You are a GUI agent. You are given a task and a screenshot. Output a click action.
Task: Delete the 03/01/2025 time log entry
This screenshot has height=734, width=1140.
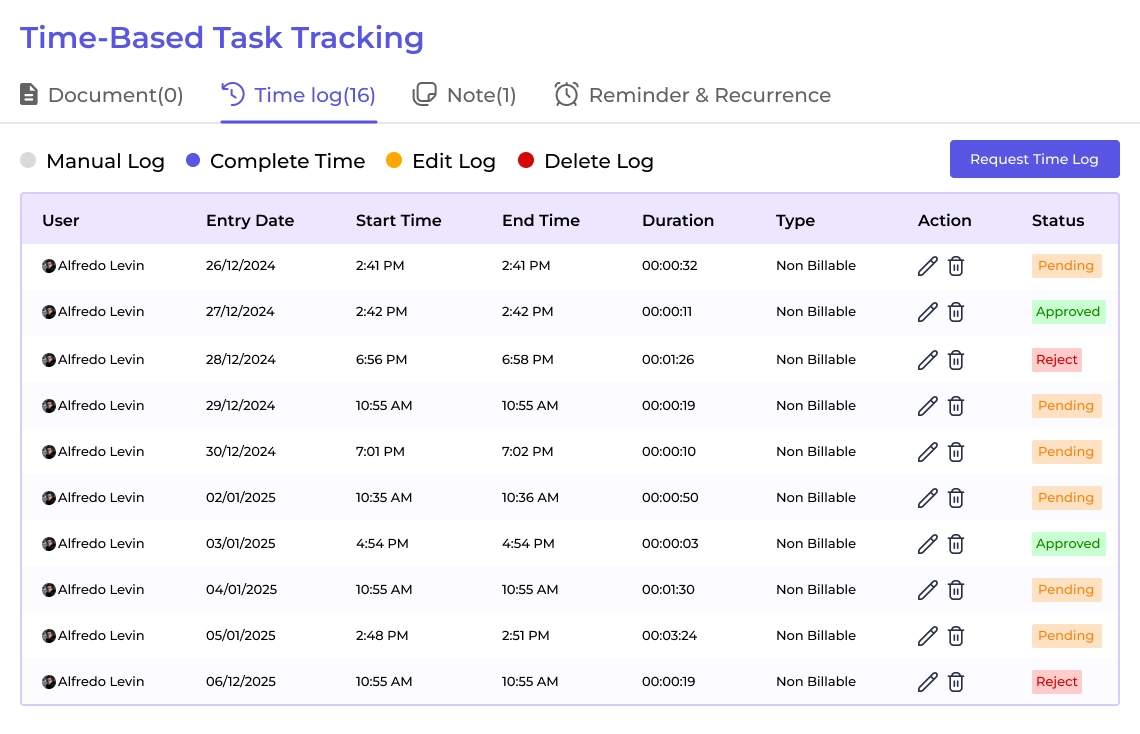956,544
